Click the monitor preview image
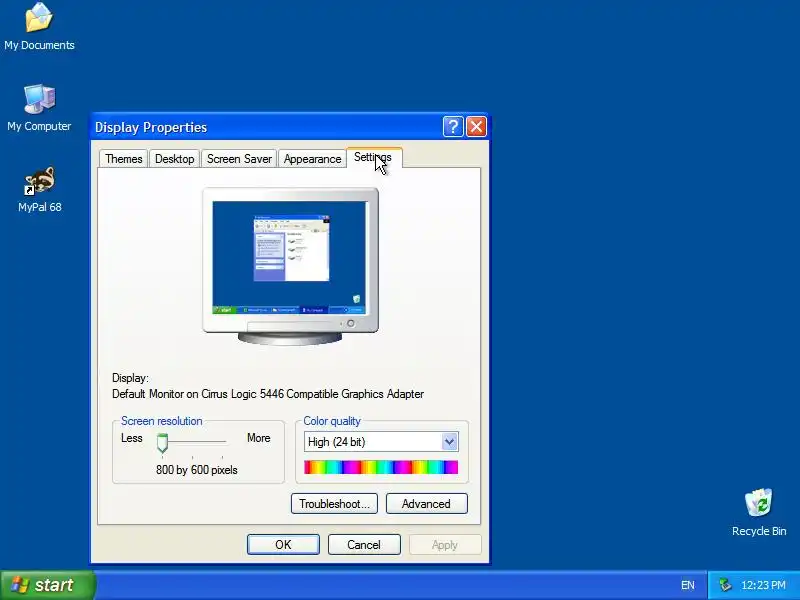This screenshot has height=600, width=800. point(290,266)
